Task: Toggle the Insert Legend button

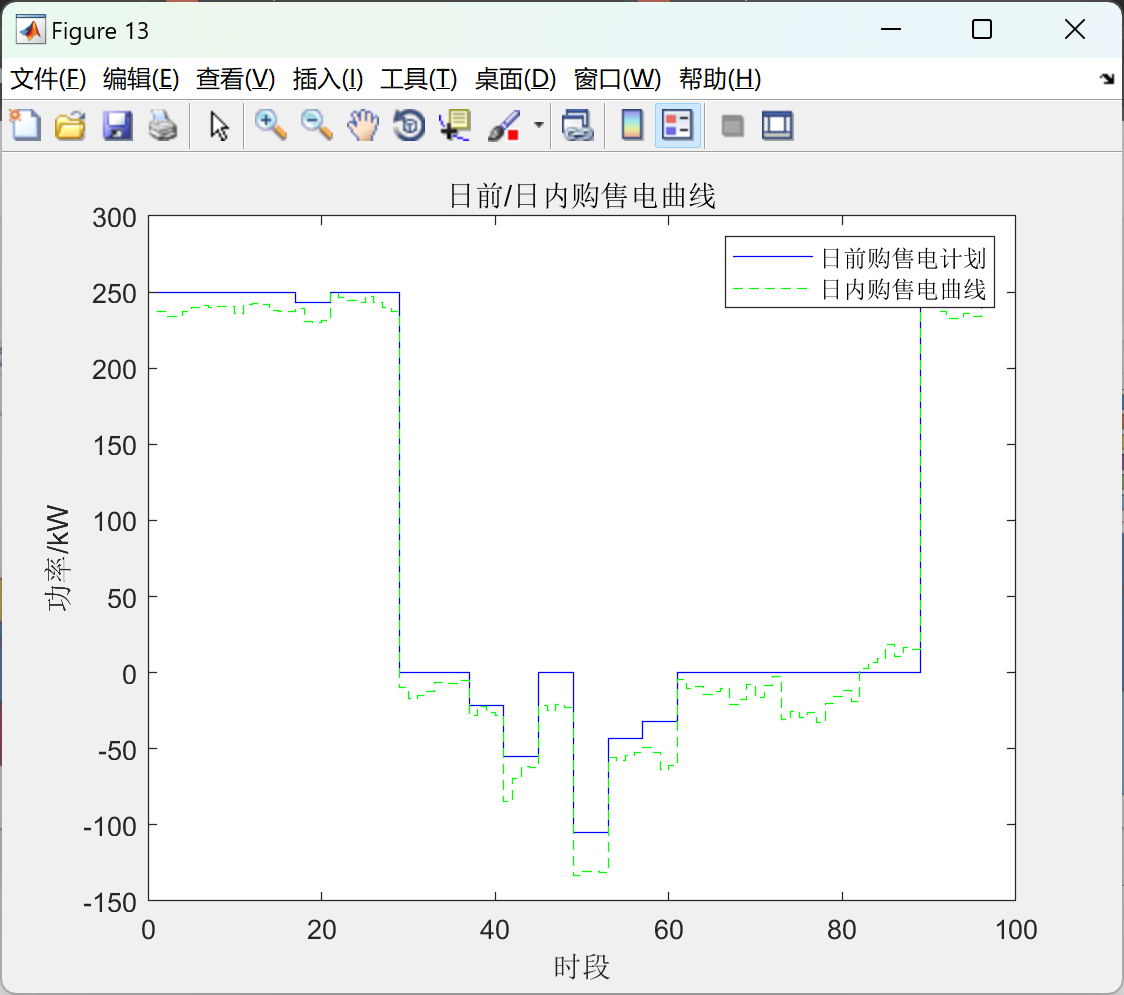Action: [677, 125]
